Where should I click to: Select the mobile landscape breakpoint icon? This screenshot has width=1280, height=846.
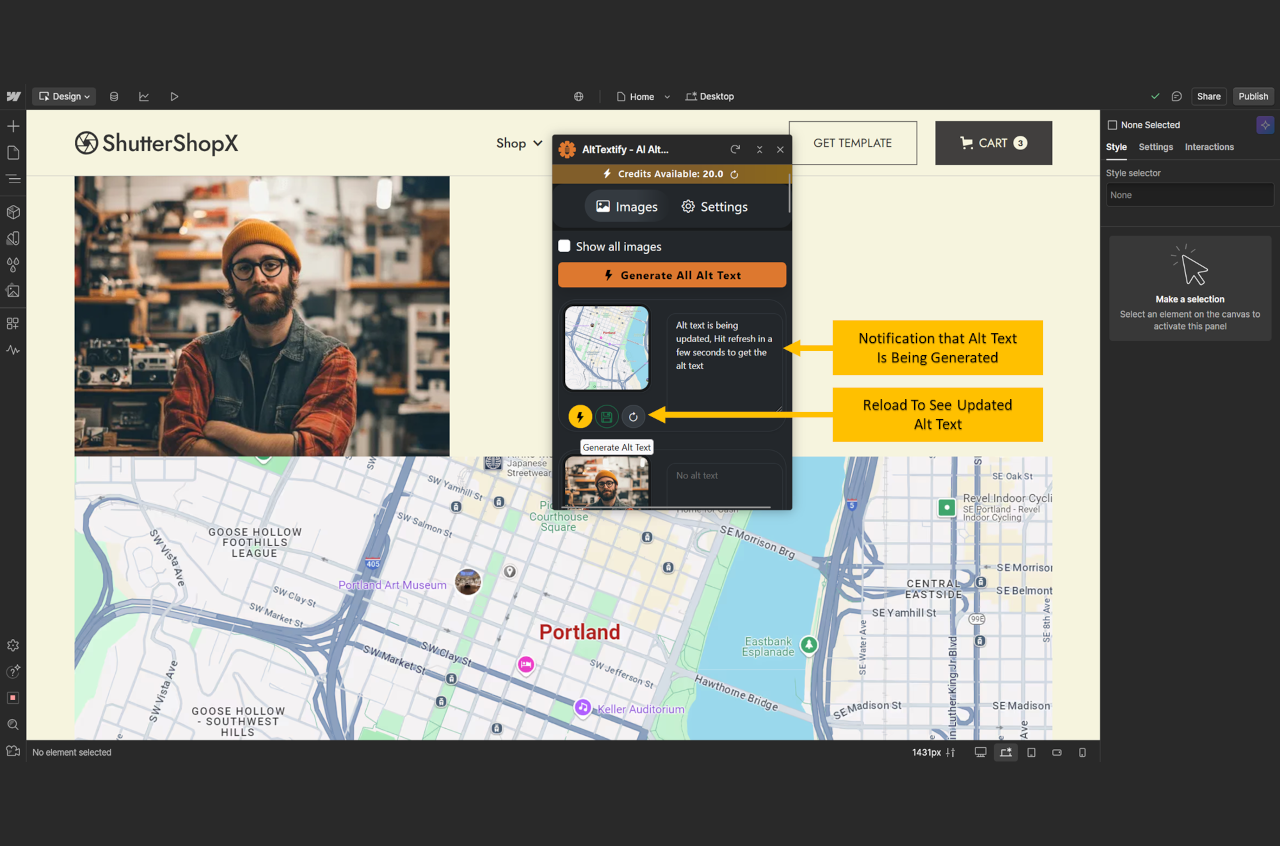coord(1057,752)
